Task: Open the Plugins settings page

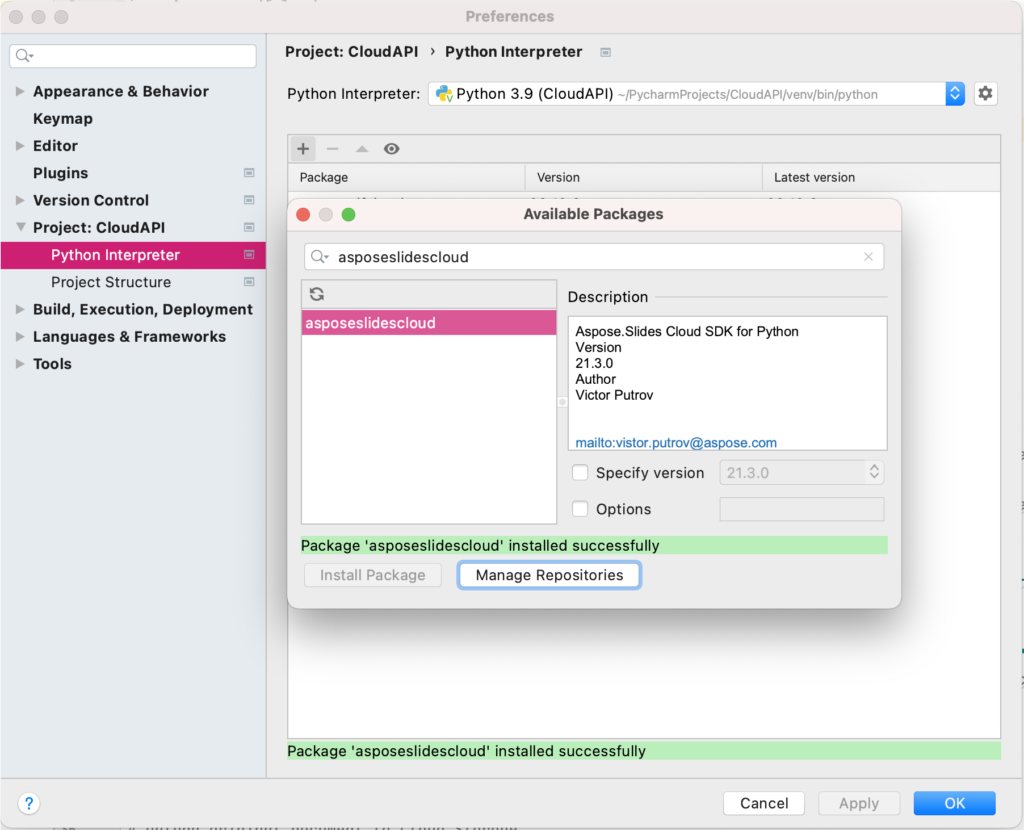Action: click(x=60, y=173)
